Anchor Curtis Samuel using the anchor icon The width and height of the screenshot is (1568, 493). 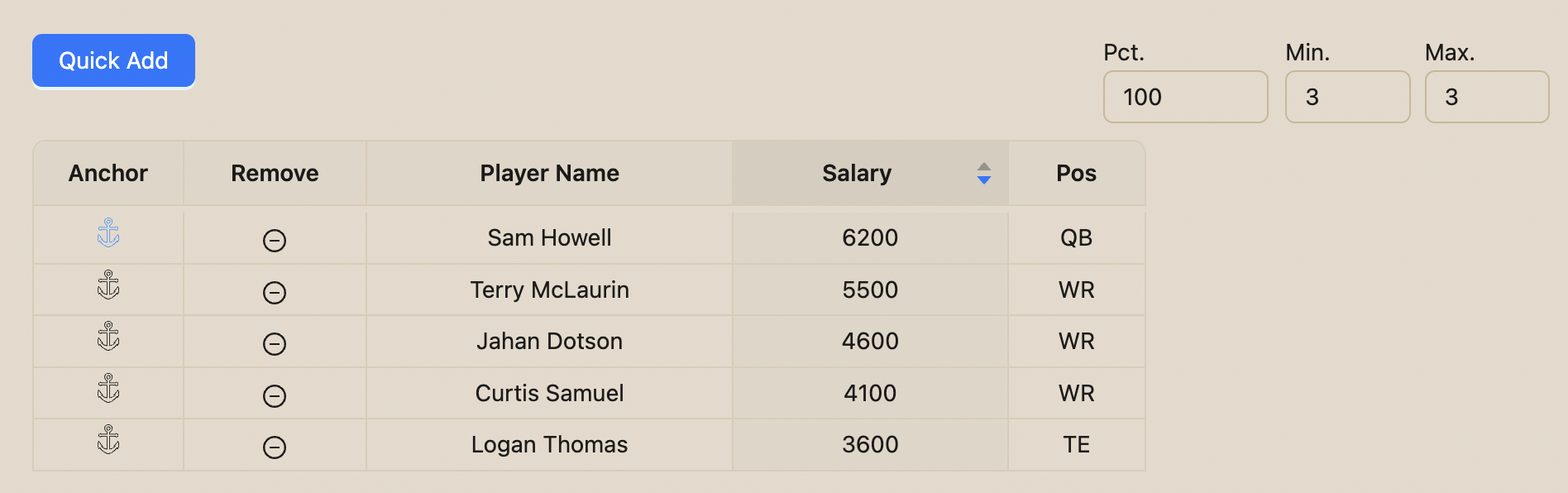click(108, 388)
